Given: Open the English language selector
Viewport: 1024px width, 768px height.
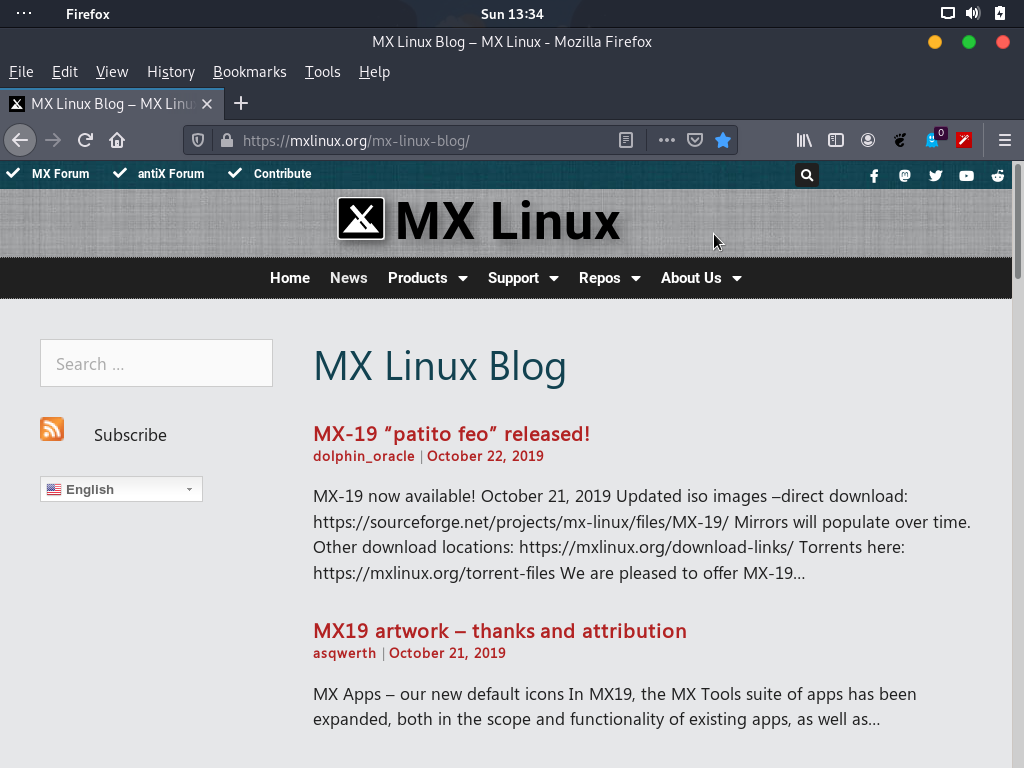Looking at the screenshot, I should pyautogui.click(x=121, y=489).
